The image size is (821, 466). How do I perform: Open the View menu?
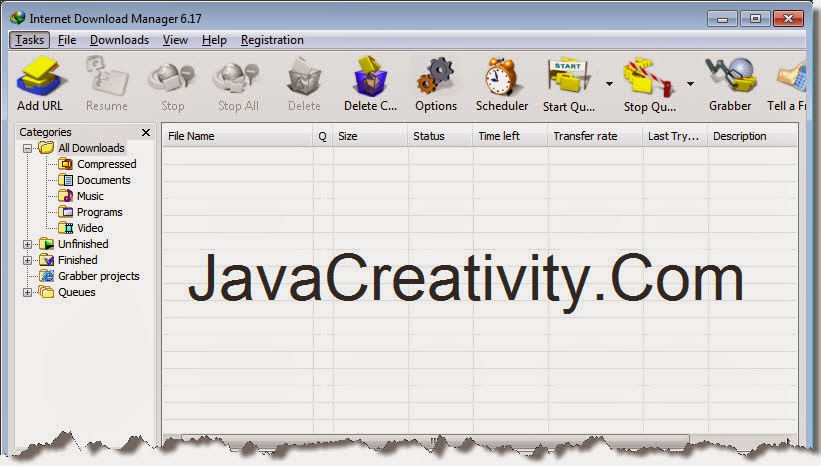(175, 40)
